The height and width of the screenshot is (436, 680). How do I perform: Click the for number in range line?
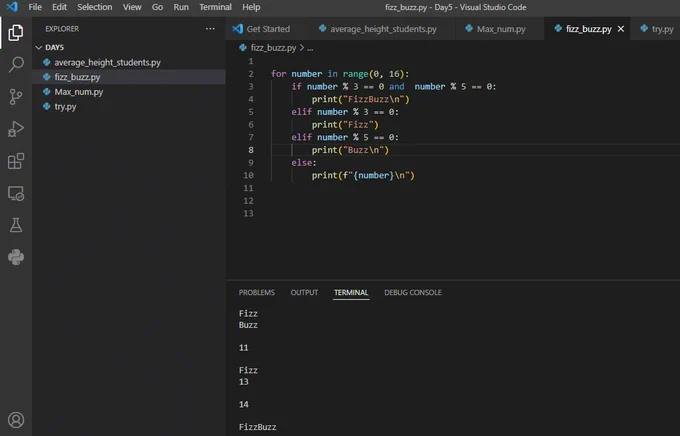[340, 74]
